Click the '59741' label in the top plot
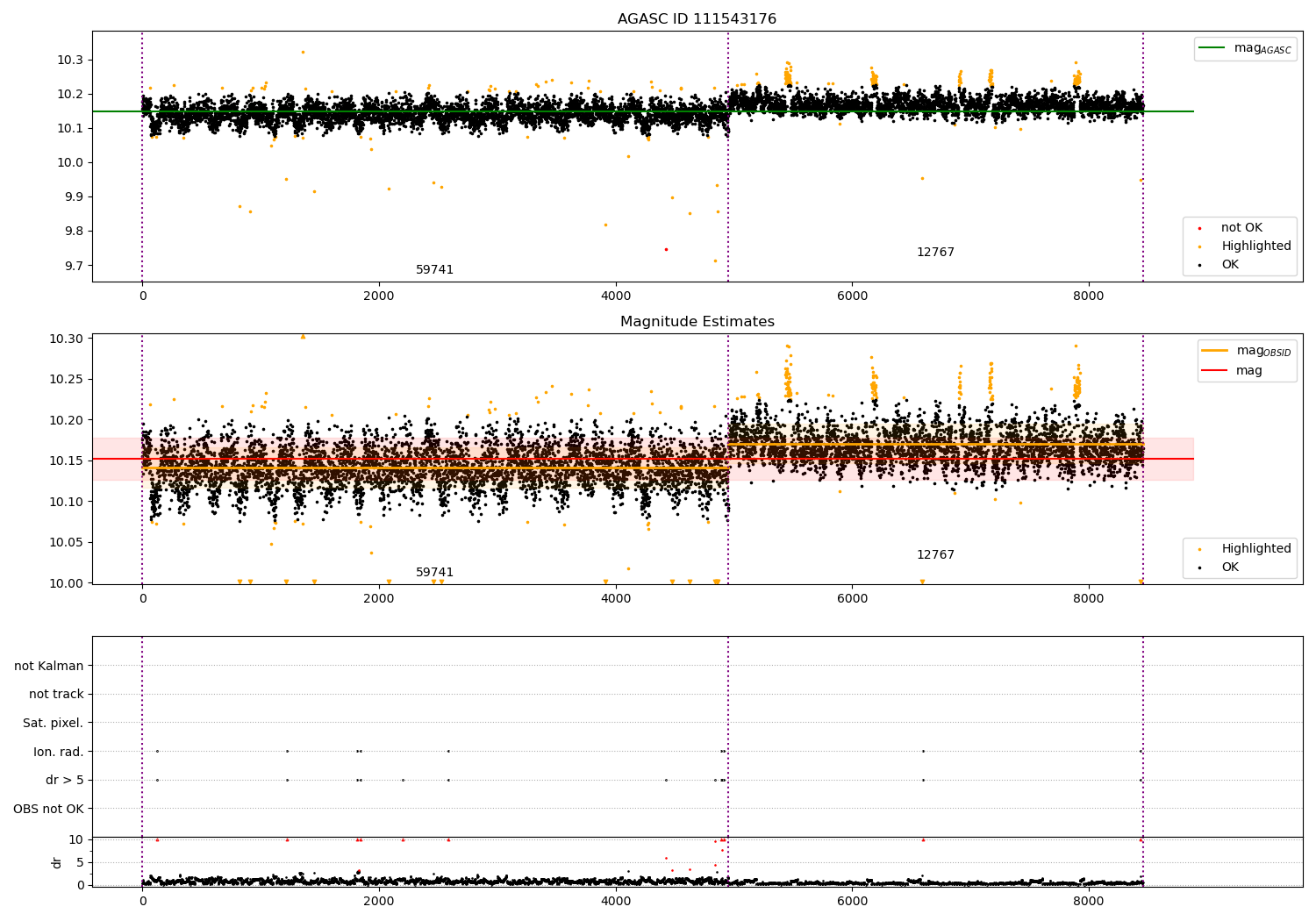 [434, 270]
